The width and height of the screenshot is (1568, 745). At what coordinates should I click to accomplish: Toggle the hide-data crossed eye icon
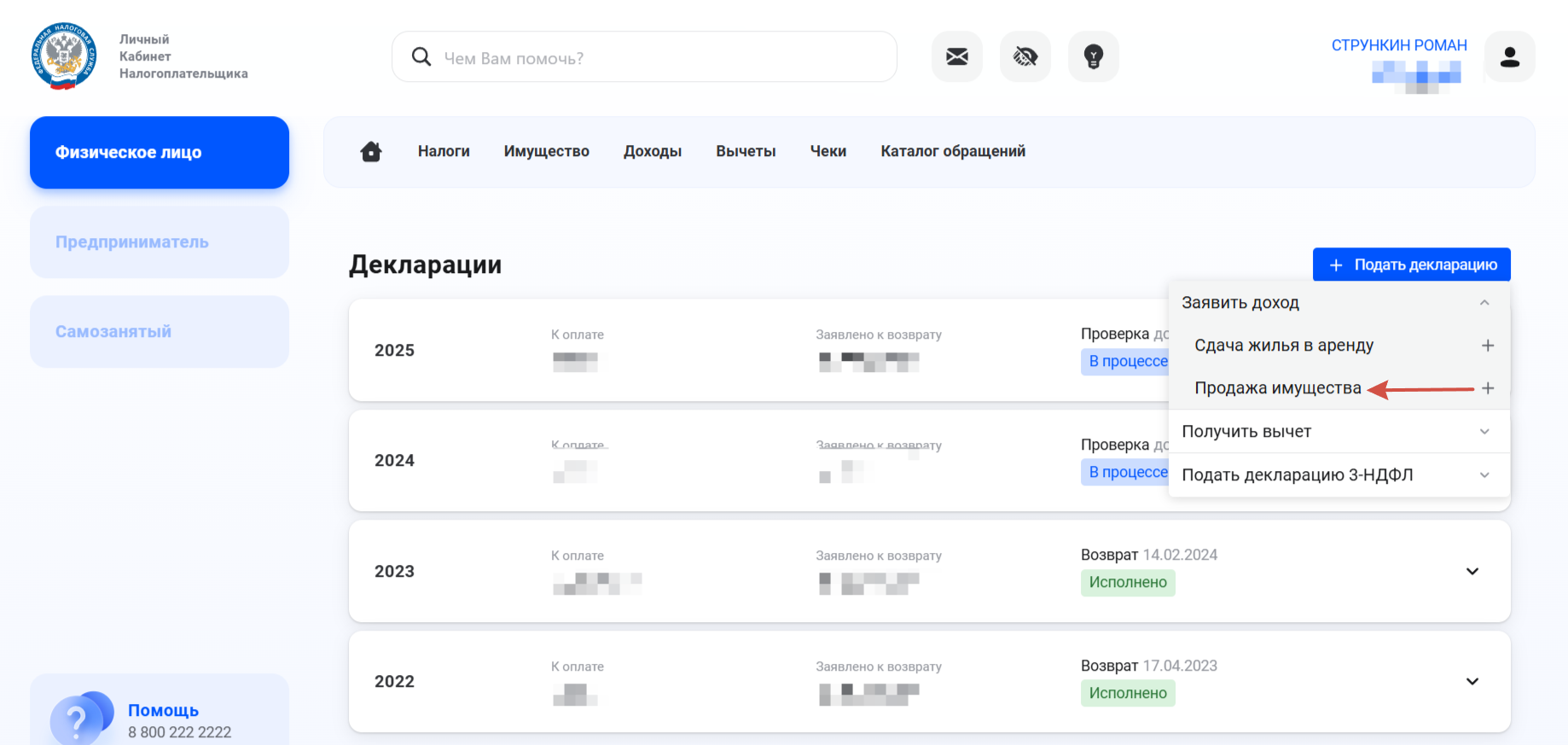coord(1025,57)
